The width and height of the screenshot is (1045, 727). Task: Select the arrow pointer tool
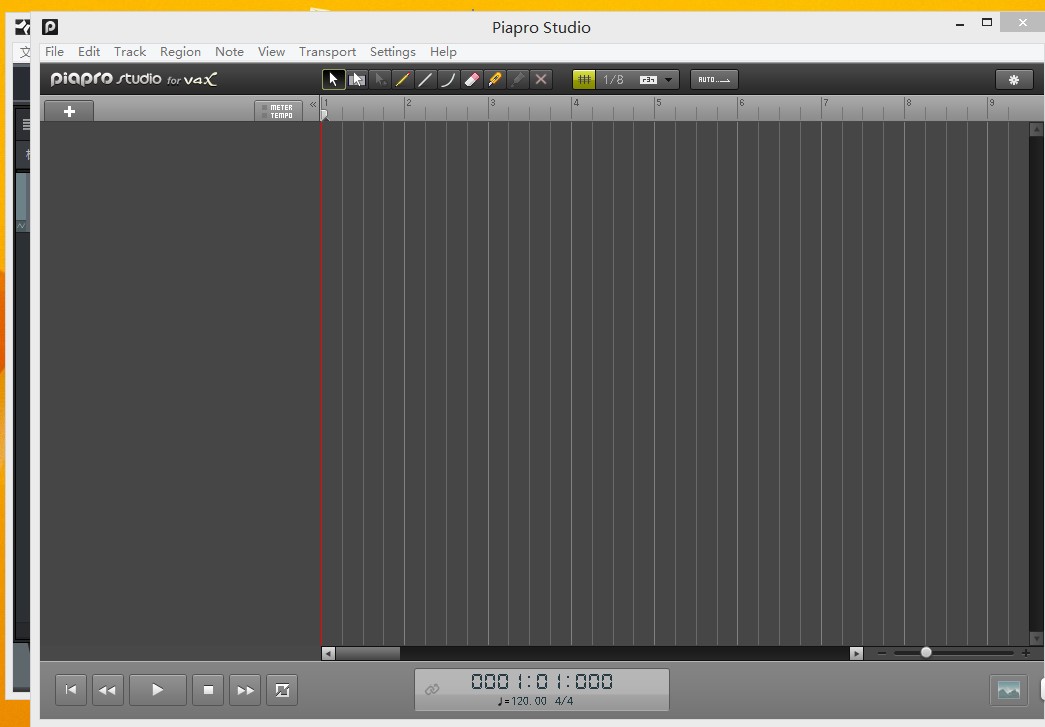[333, 80]
